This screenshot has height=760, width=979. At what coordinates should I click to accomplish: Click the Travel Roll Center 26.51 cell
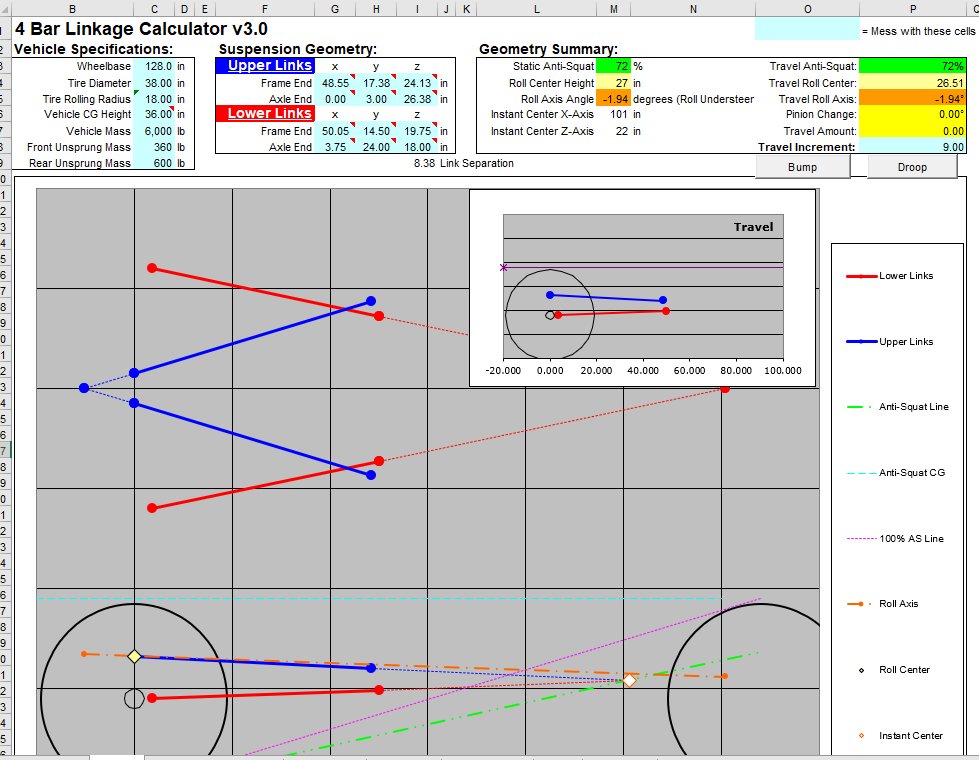pos(913,82)
